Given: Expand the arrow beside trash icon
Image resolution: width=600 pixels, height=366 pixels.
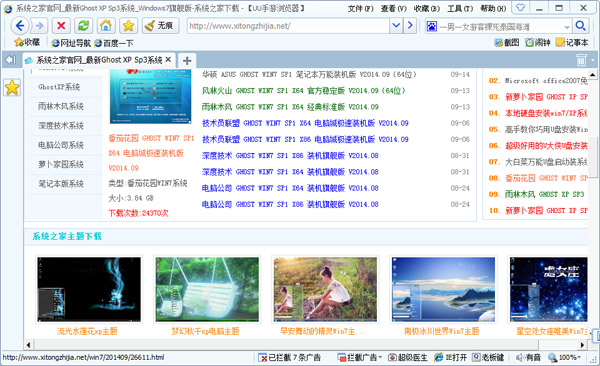Looking at the screenshot, I should [593, 60].
